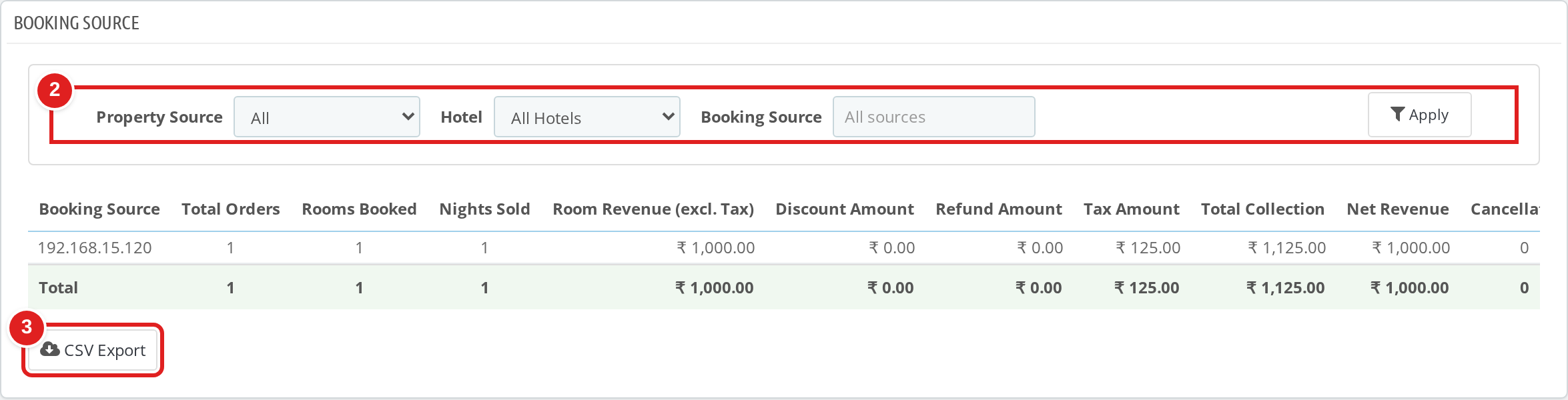Click bold ₹ 125.00 in Total row

[1146, 287]
